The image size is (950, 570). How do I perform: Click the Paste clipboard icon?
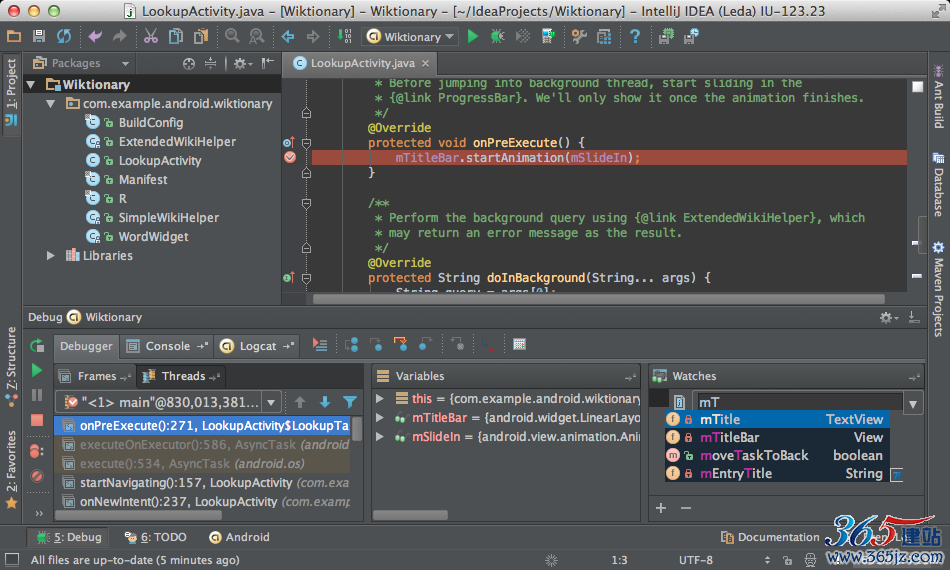(201, 36)
